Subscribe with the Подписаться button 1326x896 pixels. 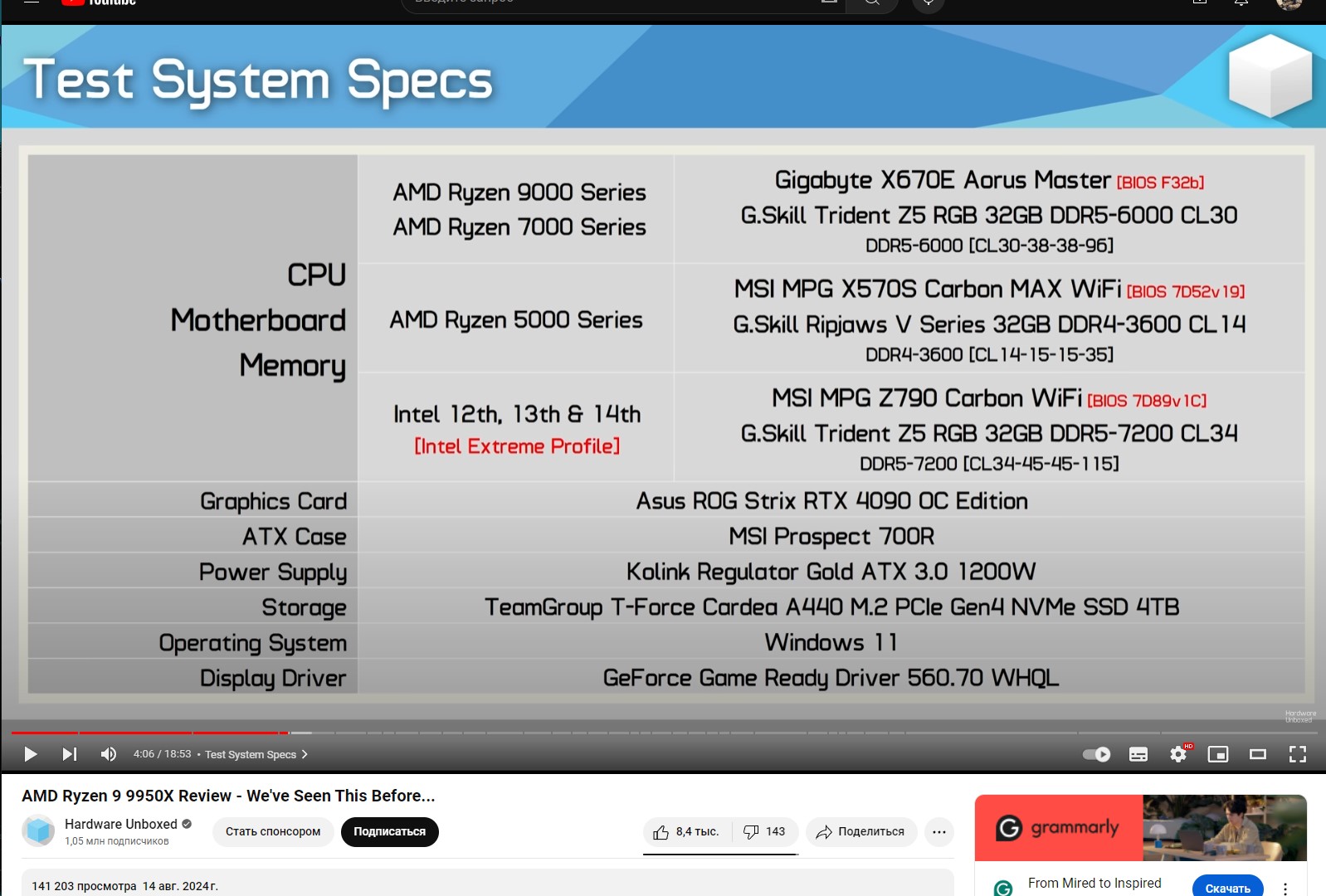pyautogui.click(x=390, y=832)
